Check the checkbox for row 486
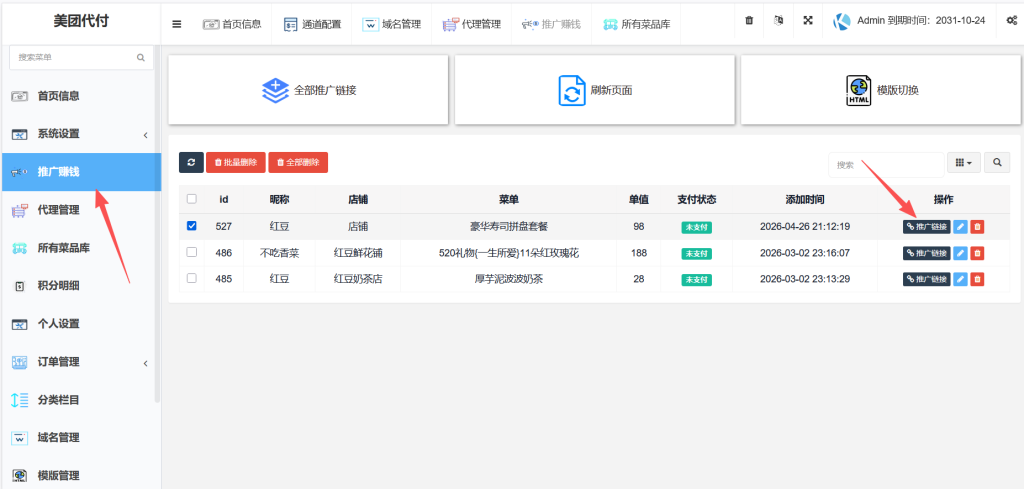Screen dimensions: 1024x489 pyautogui.click(x=191, y=252)
